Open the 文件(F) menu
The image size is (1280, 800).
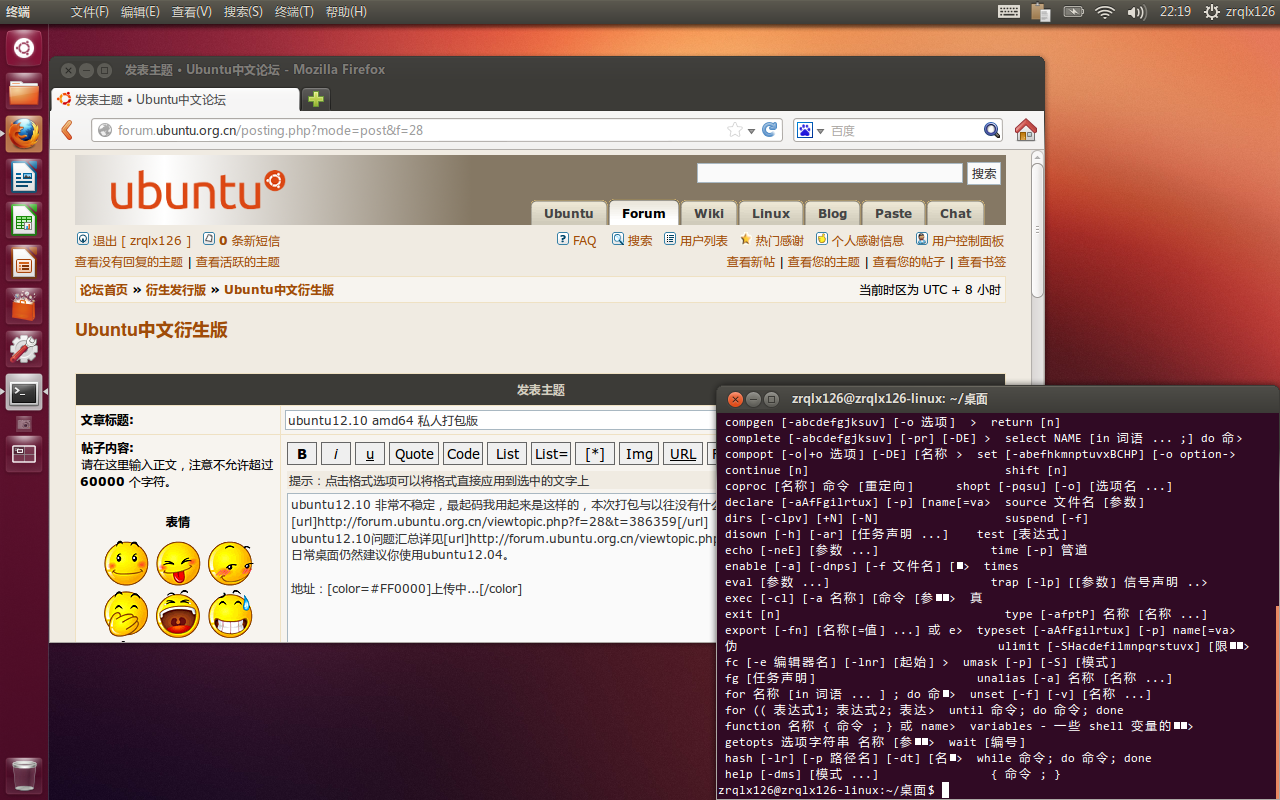click(91, 12)
